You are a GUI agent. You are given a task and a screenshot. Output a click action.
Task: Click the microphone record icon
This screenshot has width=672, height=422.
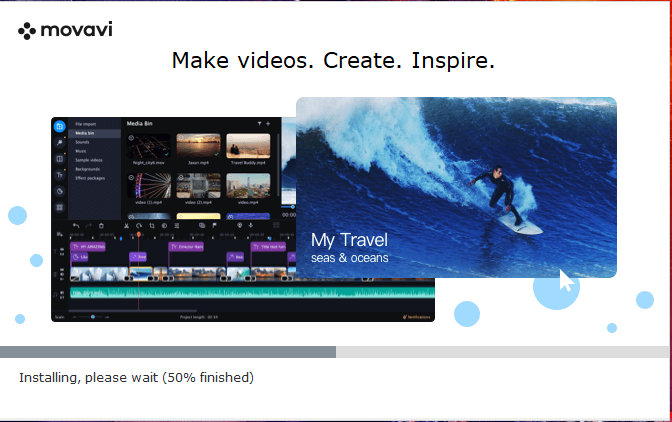coord(252,226)
